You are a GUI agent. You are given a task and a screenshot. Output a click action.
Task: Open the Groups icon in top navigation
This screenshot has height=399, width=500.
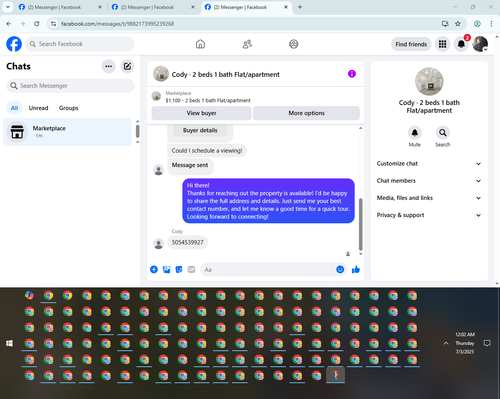click(x=294, y=44)
